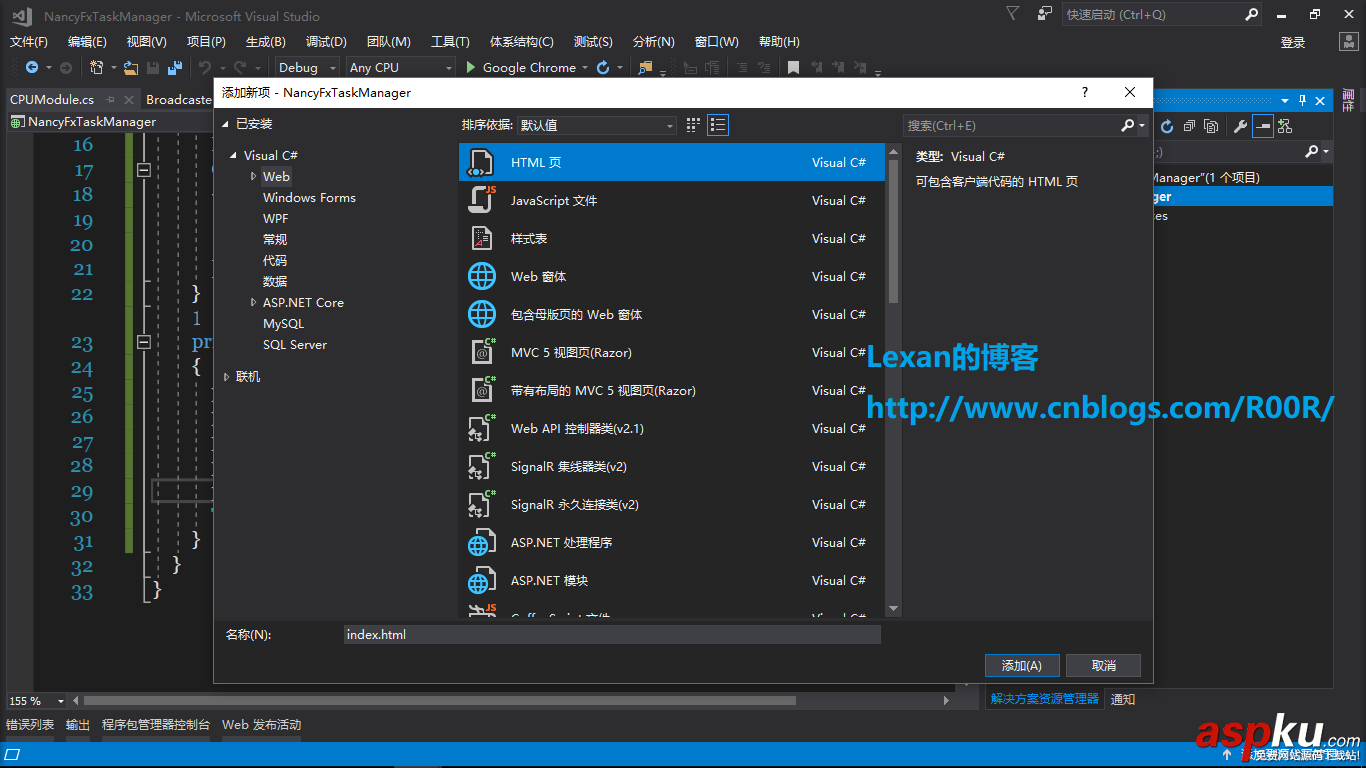Click the 名称 name input field
The height and width of the screenshot is (768, 1366).
pyautogui.click(x=612, y=635)
